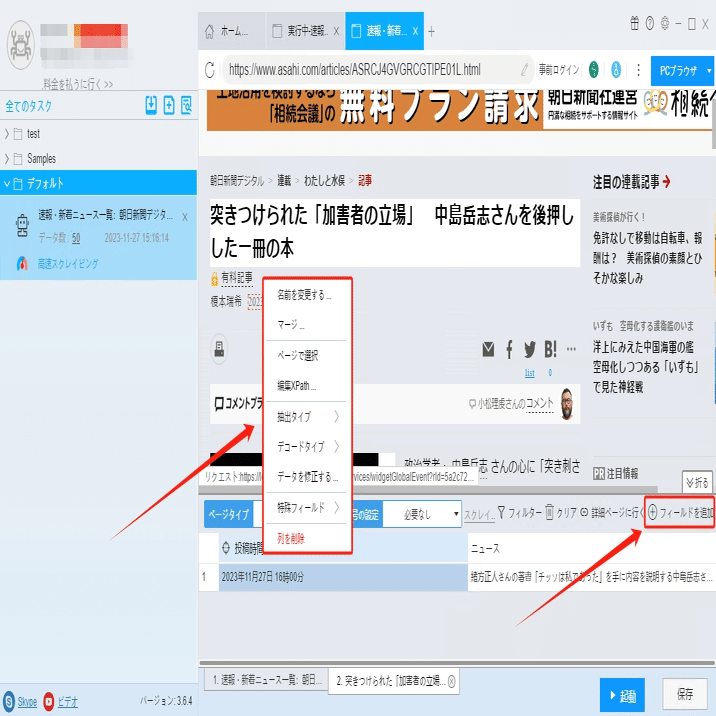Viewport: 716px width, 716px height.
Task: Close the bottom page tab 2. 突きつけられた
Action: point(452,681)
